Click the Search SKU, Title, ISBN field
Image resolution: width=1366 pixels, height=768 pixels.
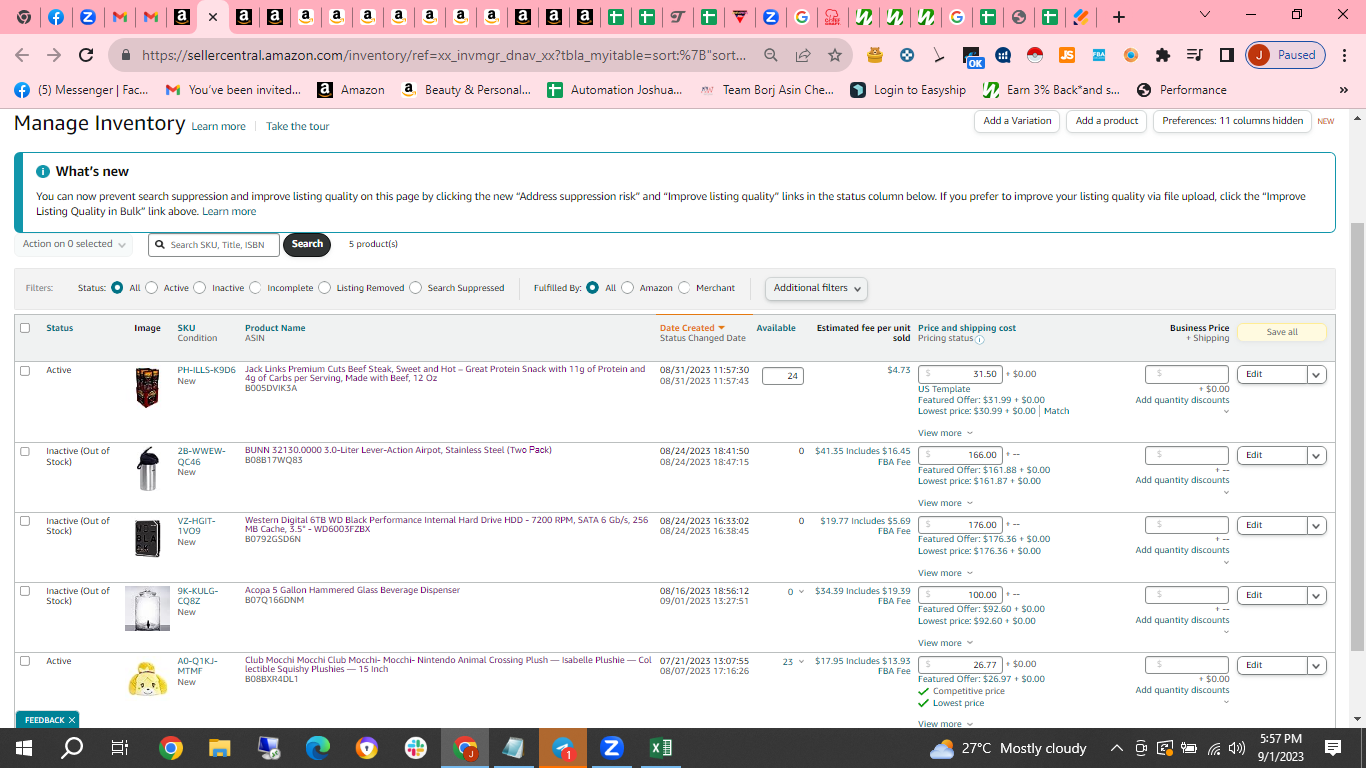(x=214, y=245)
